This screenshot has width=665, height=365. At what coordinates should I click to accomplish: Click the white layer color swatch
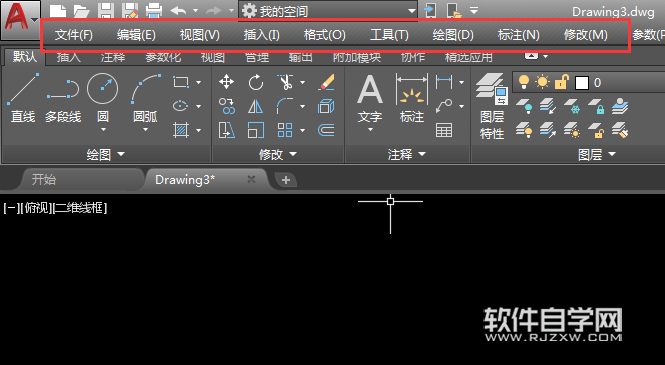tap(582, 83)
